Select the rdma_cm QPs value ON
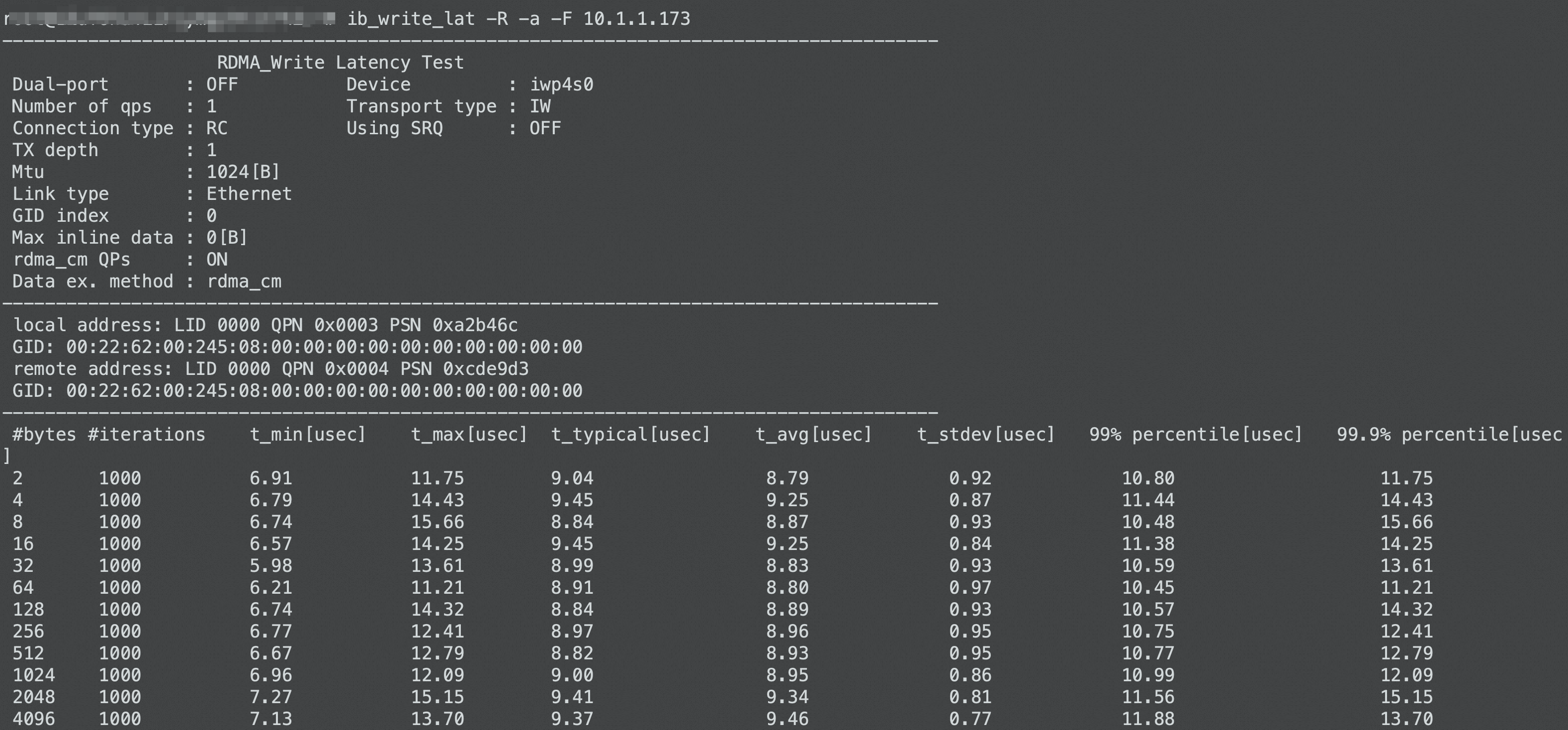This screenshot has height=730, width=1568. point(217,260)
